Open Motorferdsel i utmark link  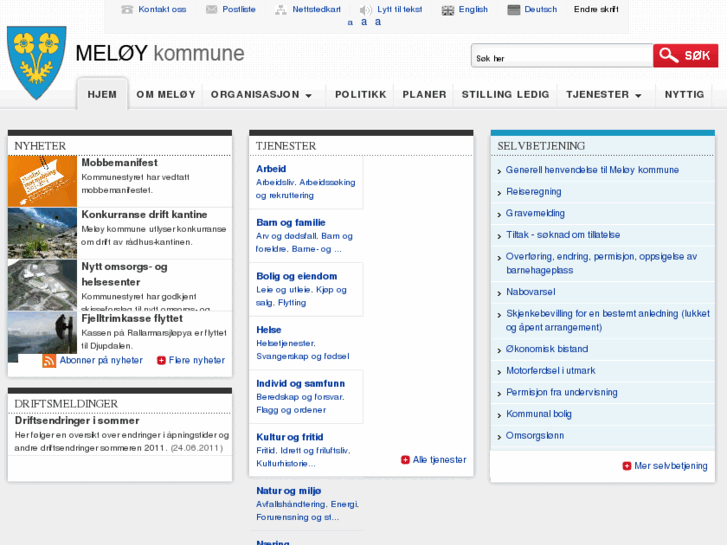(550, 371)
